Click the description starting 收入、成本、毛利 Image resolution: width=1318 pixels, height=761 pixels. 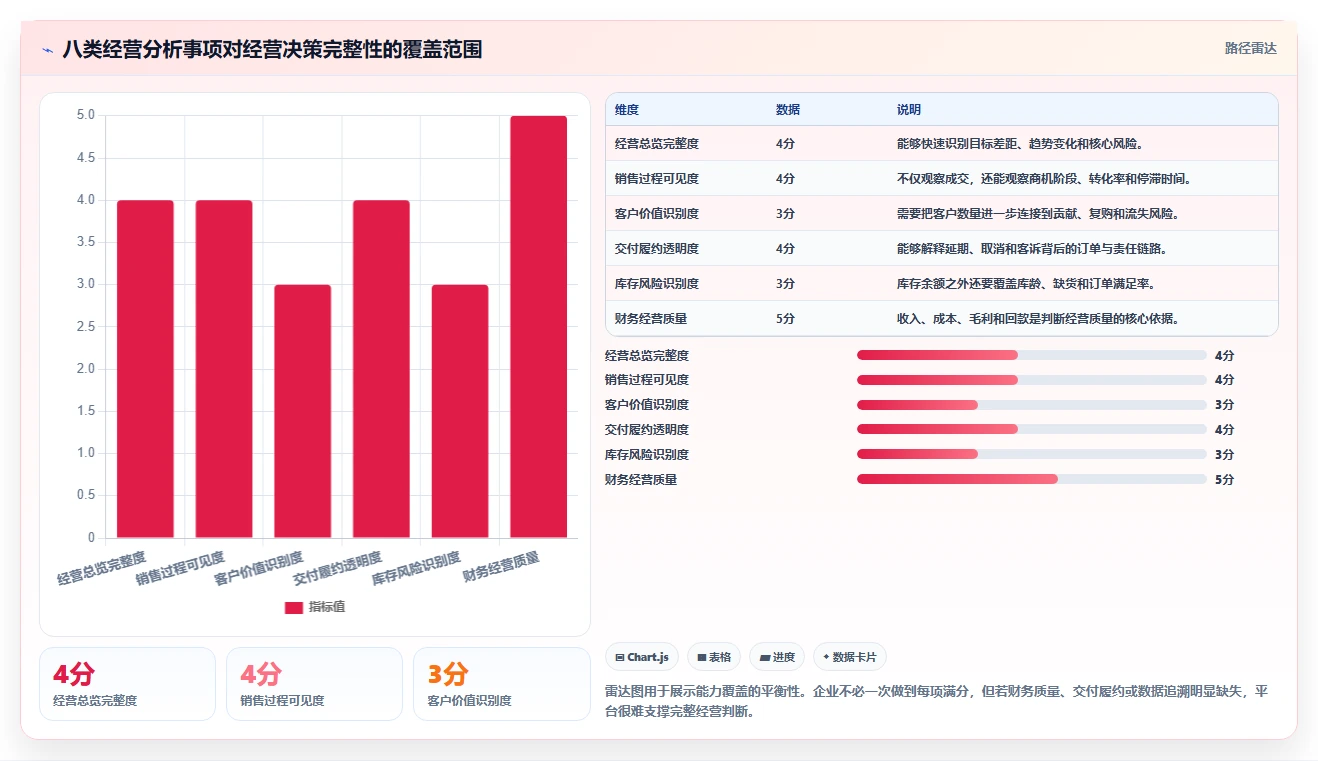1038,319
